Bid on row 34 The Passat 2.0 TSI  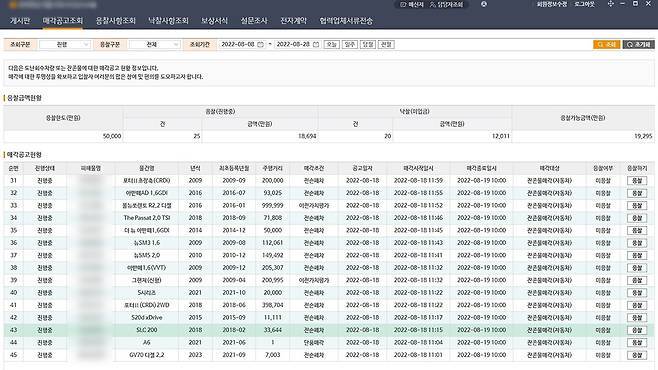pyautogui.click(x=637, y=218)
